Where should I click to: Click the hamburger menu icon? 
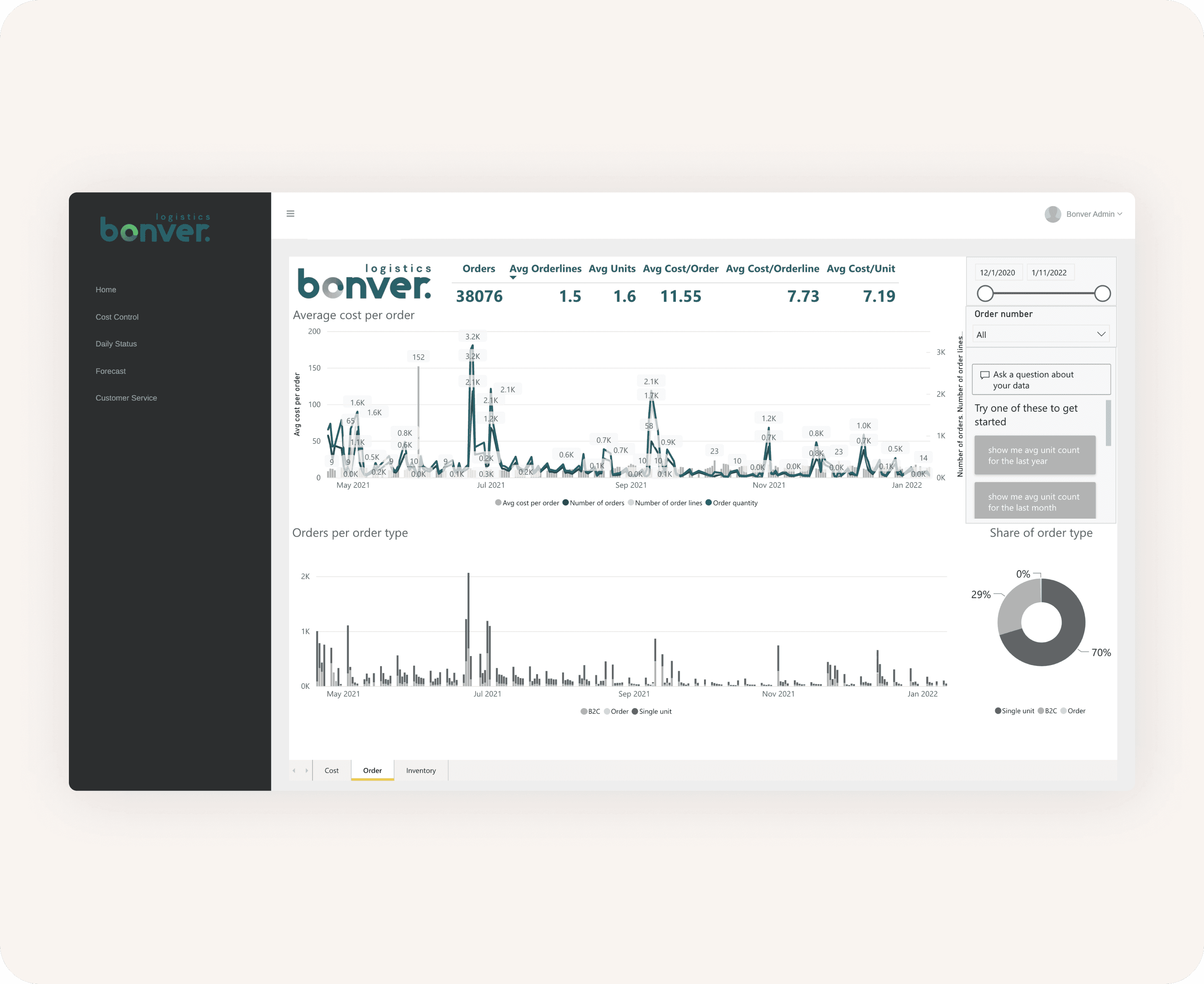290,214
